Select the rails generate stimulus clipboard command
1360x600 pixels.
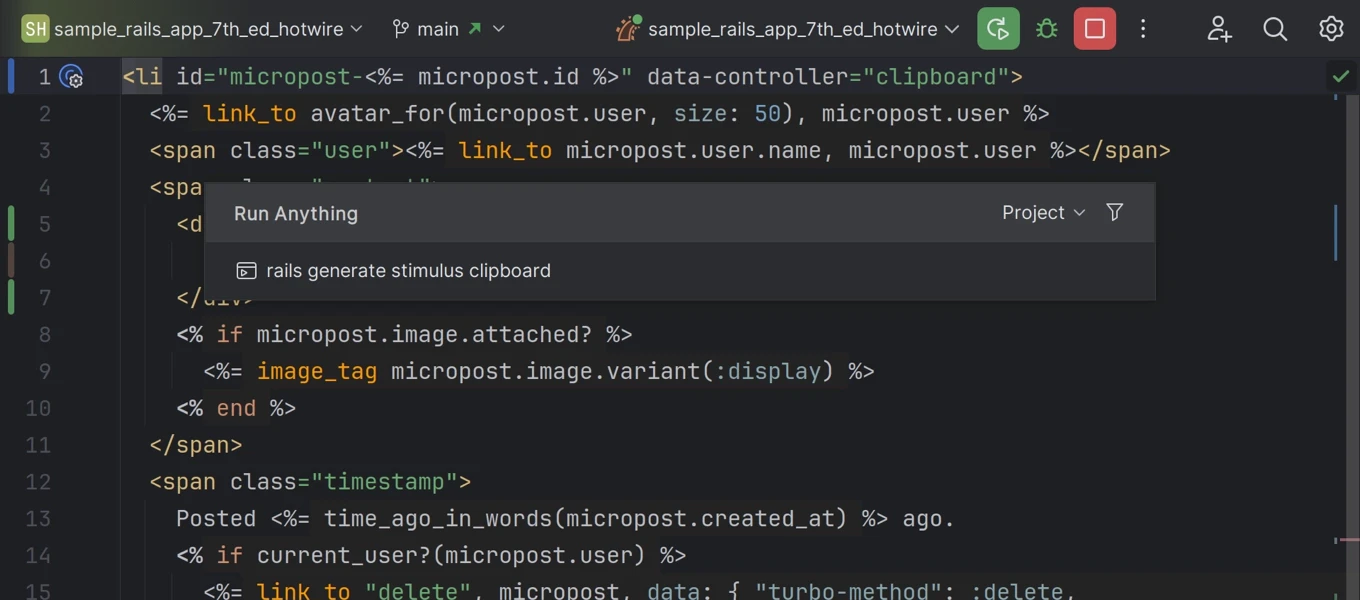[680, 271]
